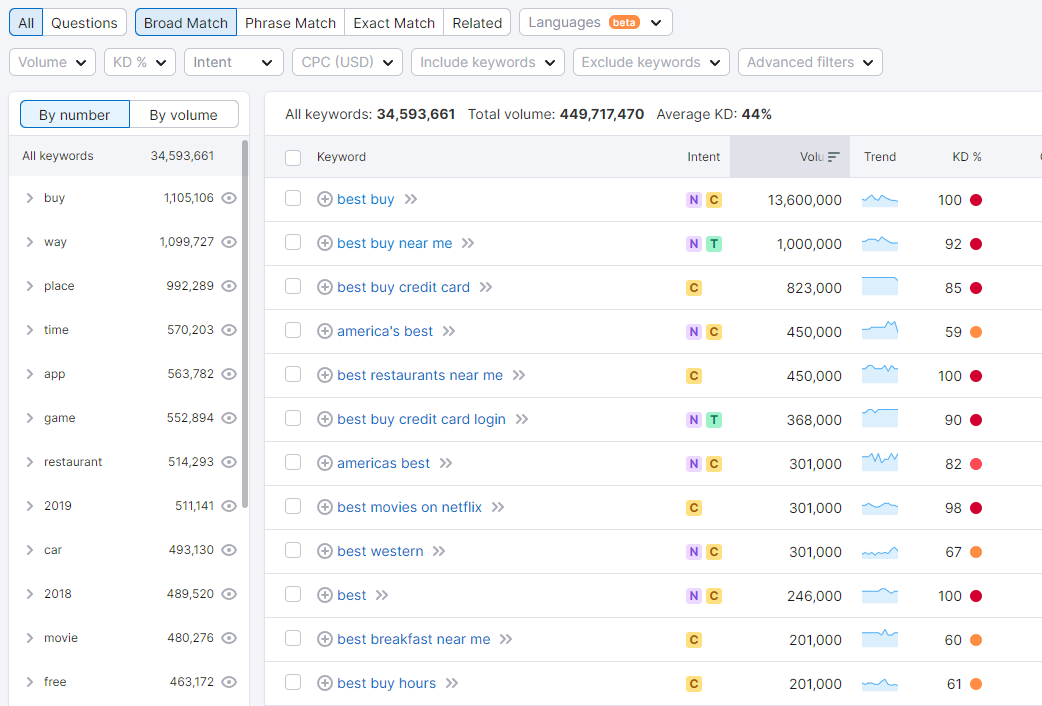Switch sidebar grouping to By volume
The width and height of the screenshot is (1042, 706).
pyautogui.click(x=183, y=115)
